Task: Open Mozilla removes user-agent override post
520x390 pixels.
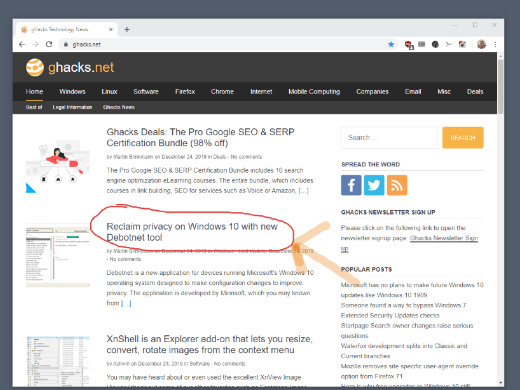Action: [x=409, y=371]
